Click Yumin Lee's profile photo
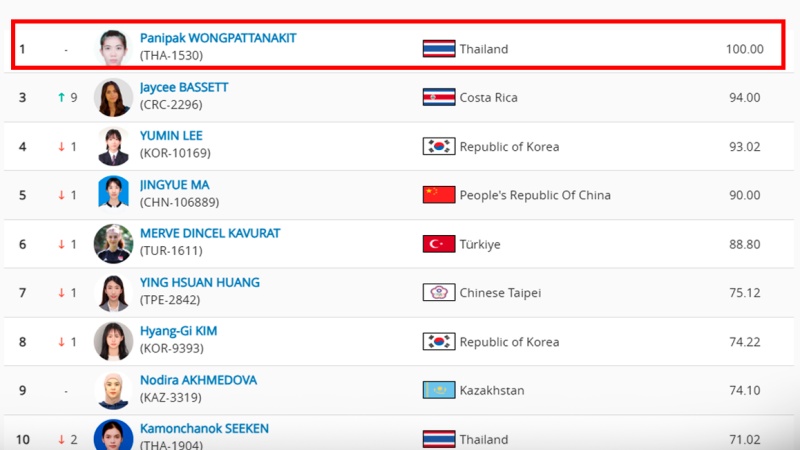Viewport: 800px width, 450px height. [x=113, y=146]
